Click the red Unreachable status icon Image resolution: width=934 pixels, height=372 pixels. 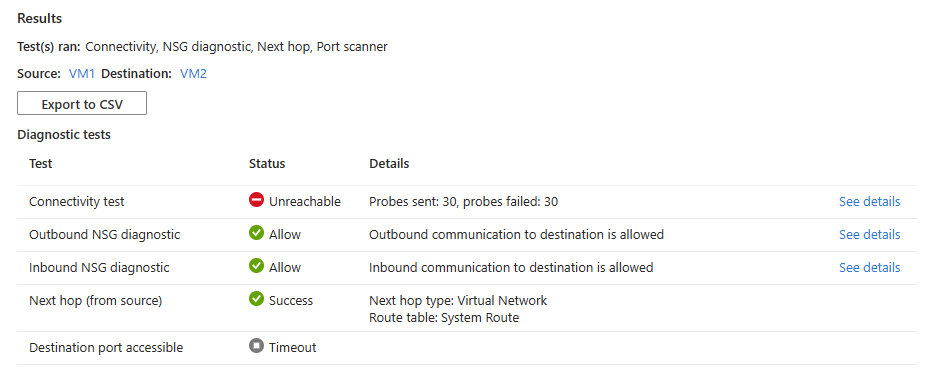[256, 201]
